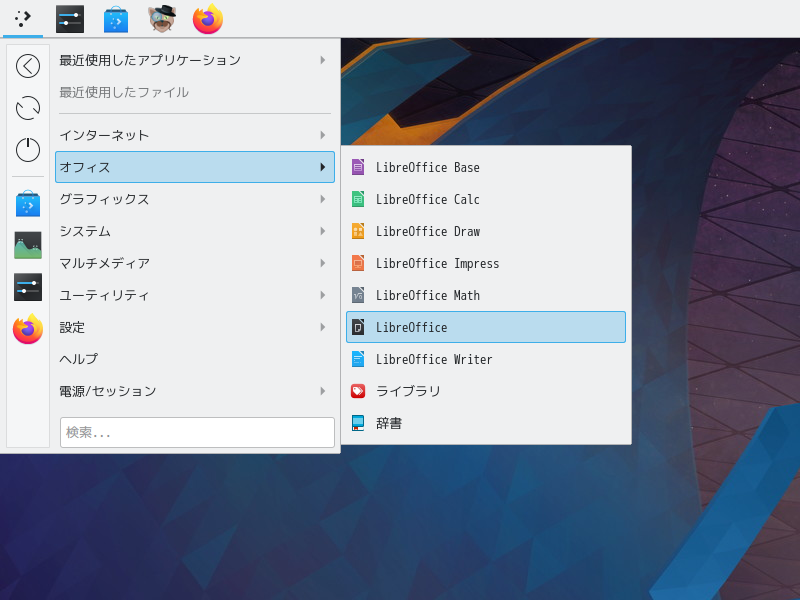Select the マルチメディア category
Screen dimensions: 800x600
coord(195,263)
